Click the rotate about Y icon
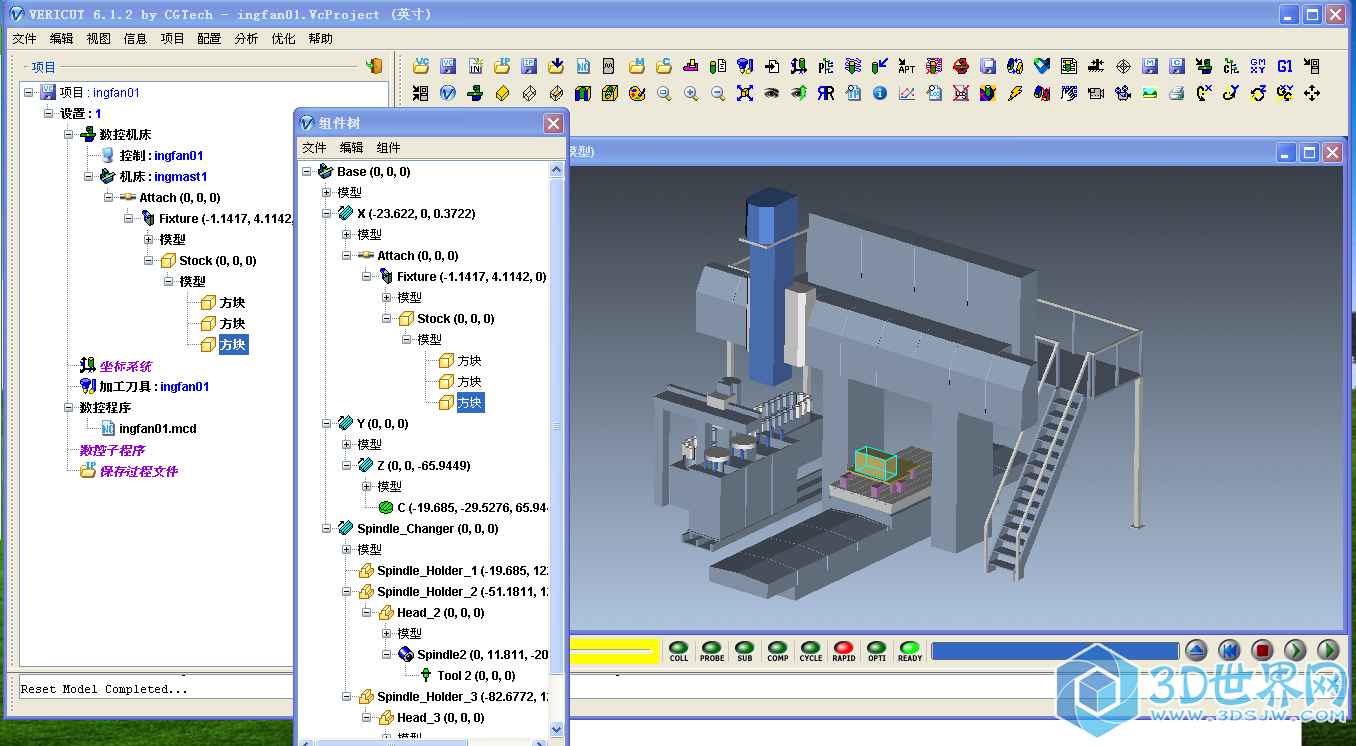This screenshot has width=1356, height=746. click(1230, 93)
